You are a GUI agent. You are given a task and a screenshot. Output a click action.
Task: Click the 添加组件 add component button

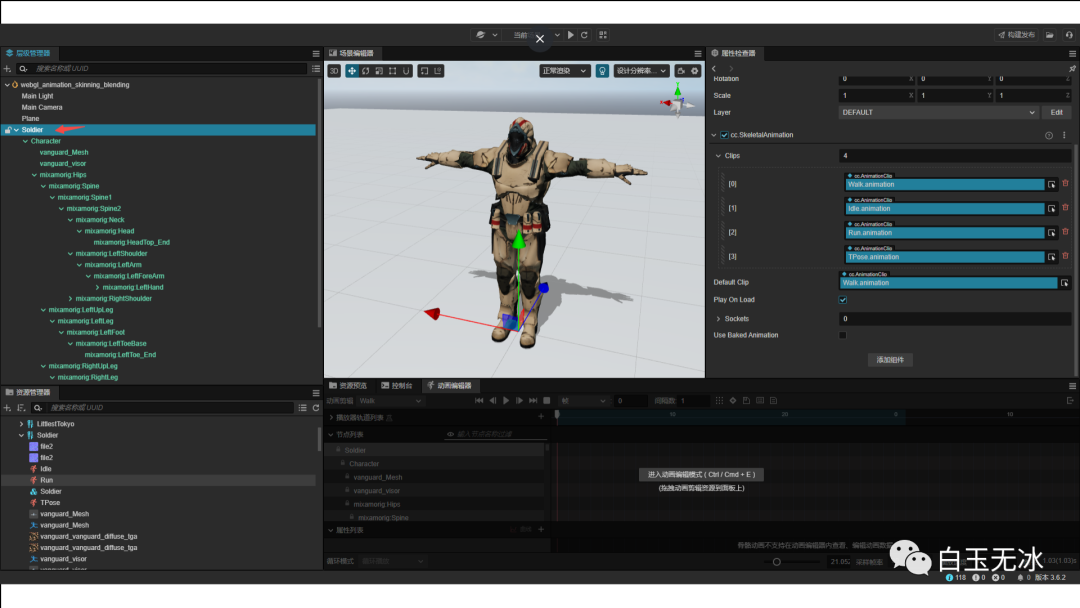click(x=890, y=359)
